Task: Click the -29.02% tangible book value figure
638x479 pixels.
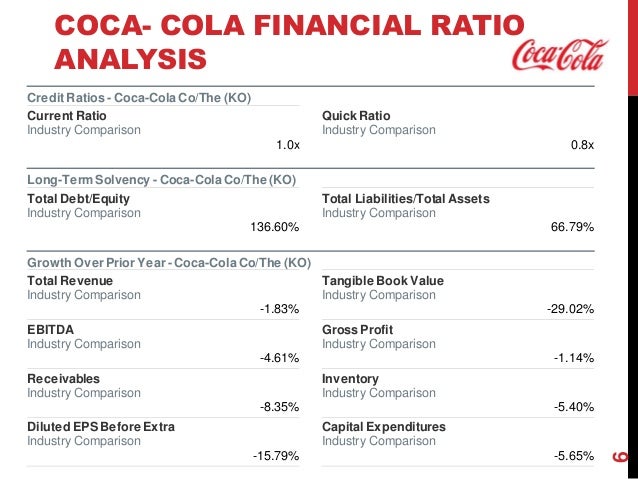Action: pyautogui.click(x=570, y=310)
